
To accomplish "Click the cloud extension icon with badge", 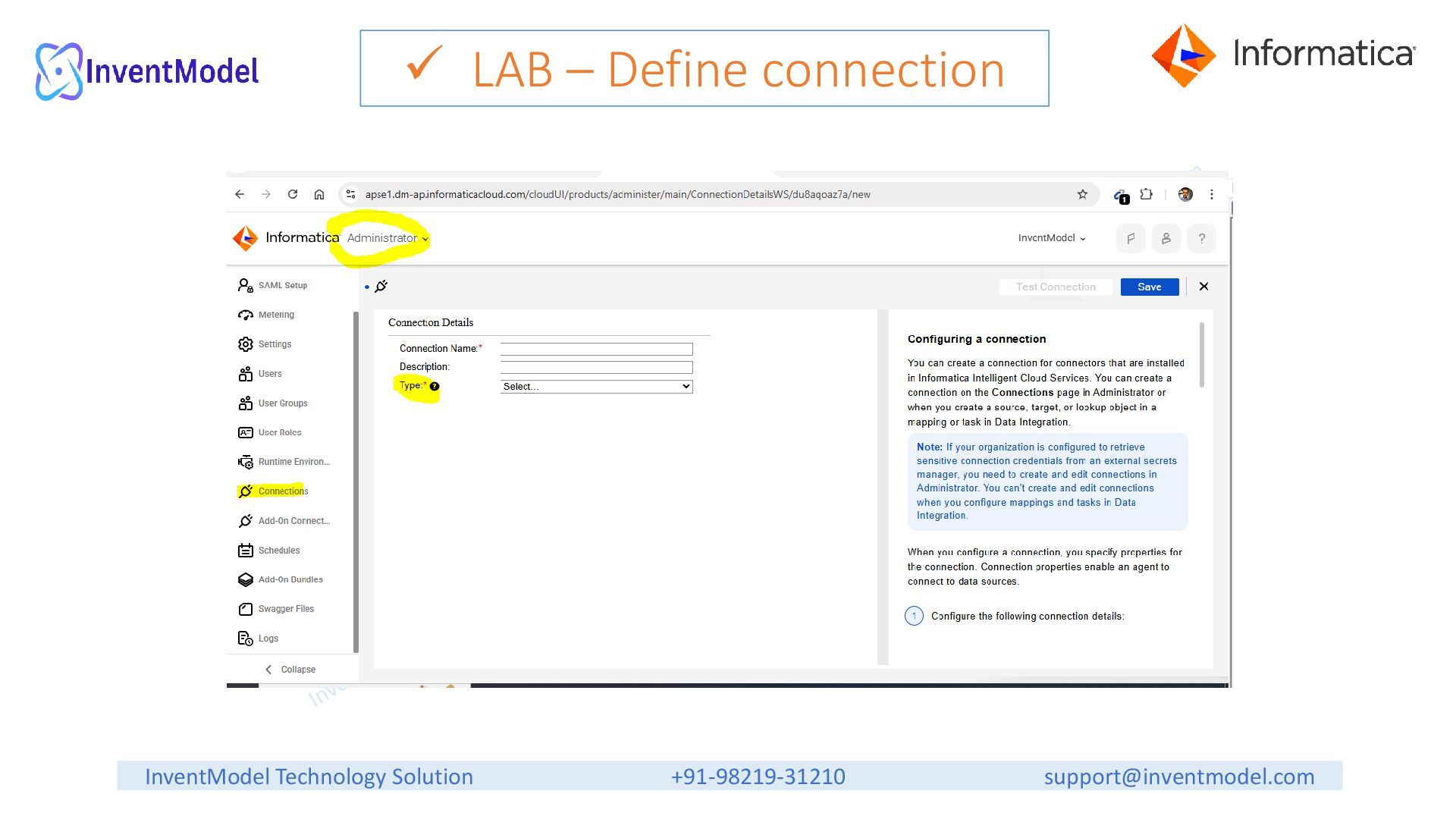I will tap(1121, 196).
